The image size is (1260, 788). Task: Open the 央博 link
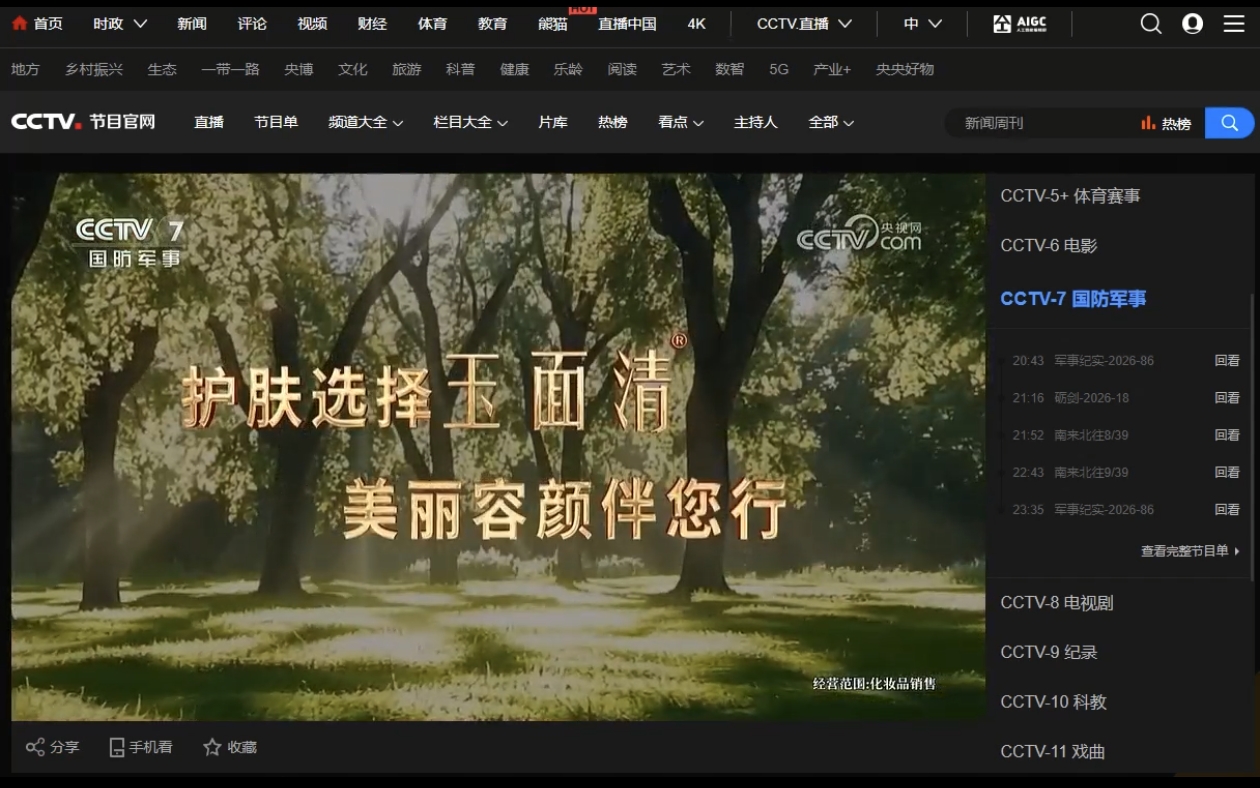tap(299, 69)
